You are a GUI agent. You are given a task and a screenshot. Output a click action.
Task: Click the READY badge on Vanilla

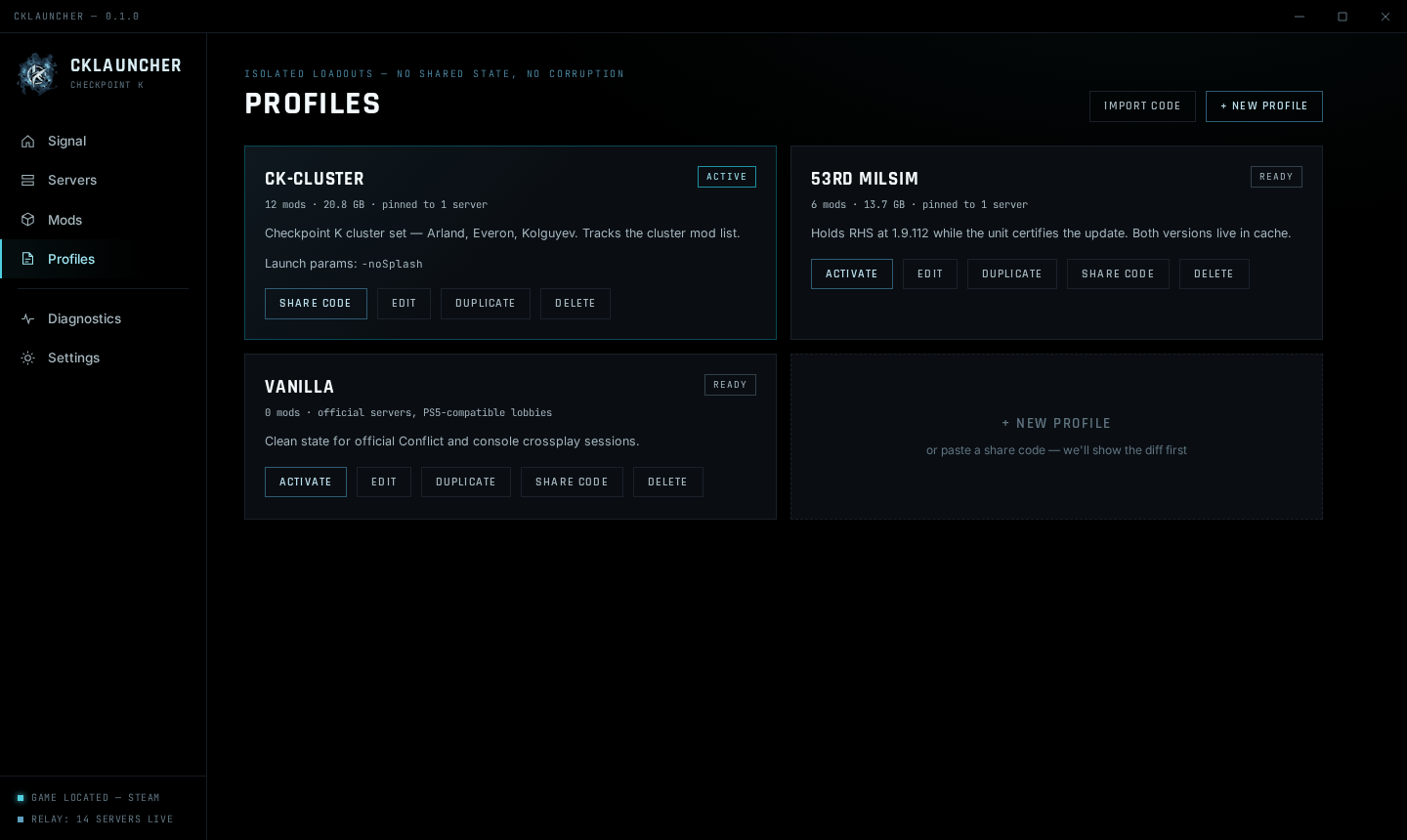pyautogui.click(x=730, y=385)
